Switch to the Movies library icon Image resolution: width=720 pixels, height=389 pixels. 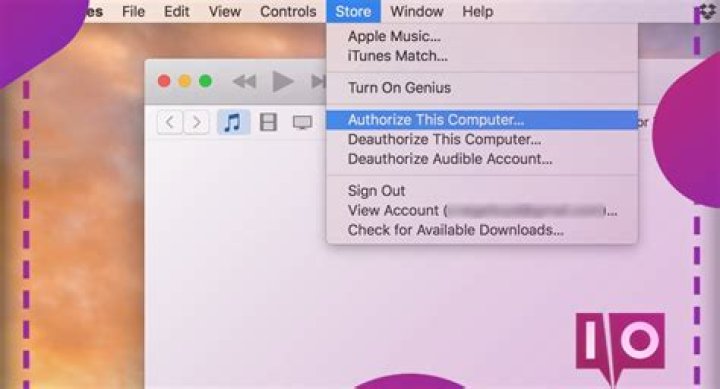click(268, 122)
